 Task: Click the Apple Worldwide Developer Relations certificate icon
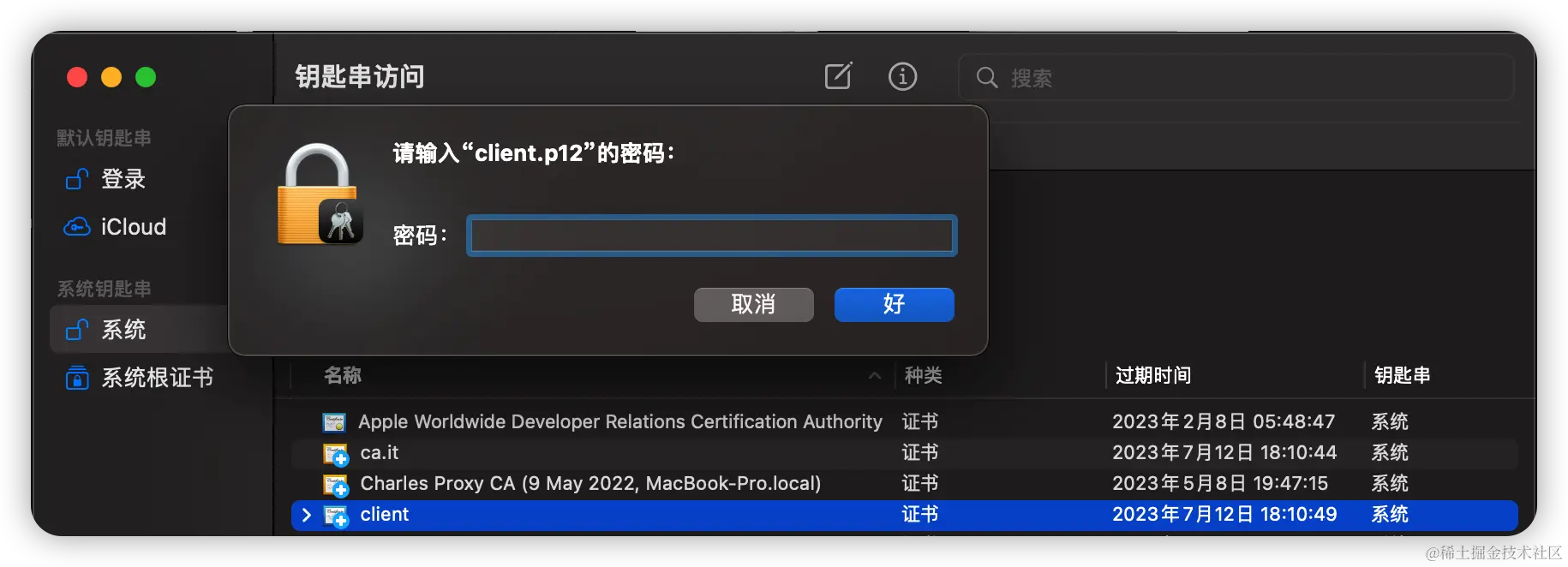coord(334,422)
